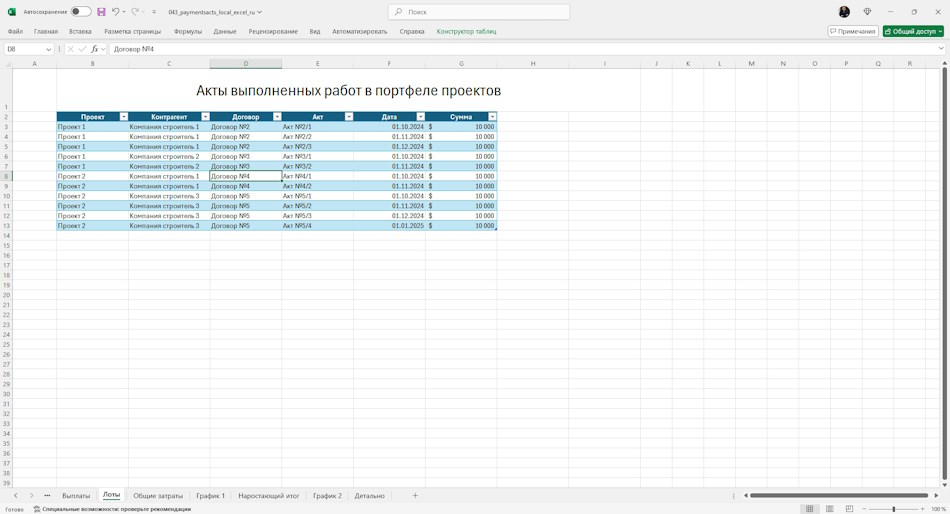Open the Контрагент column filter dropdown
The width and height of the screenshot is (950, 514).
pyautogui.click(x=205, y=116)
